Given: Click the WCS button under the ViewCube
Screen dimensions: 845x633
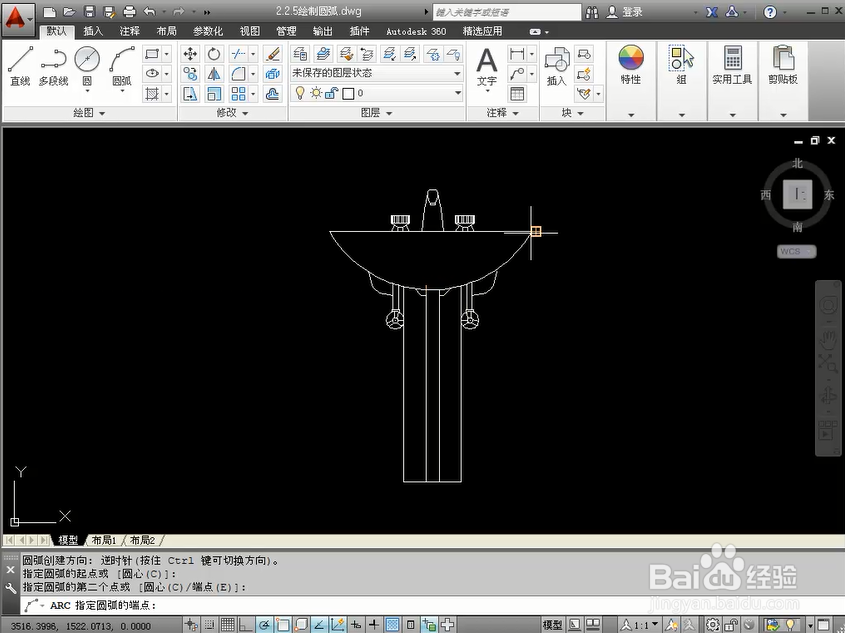Looking at the screenshot, I should [x=796, y=252].
